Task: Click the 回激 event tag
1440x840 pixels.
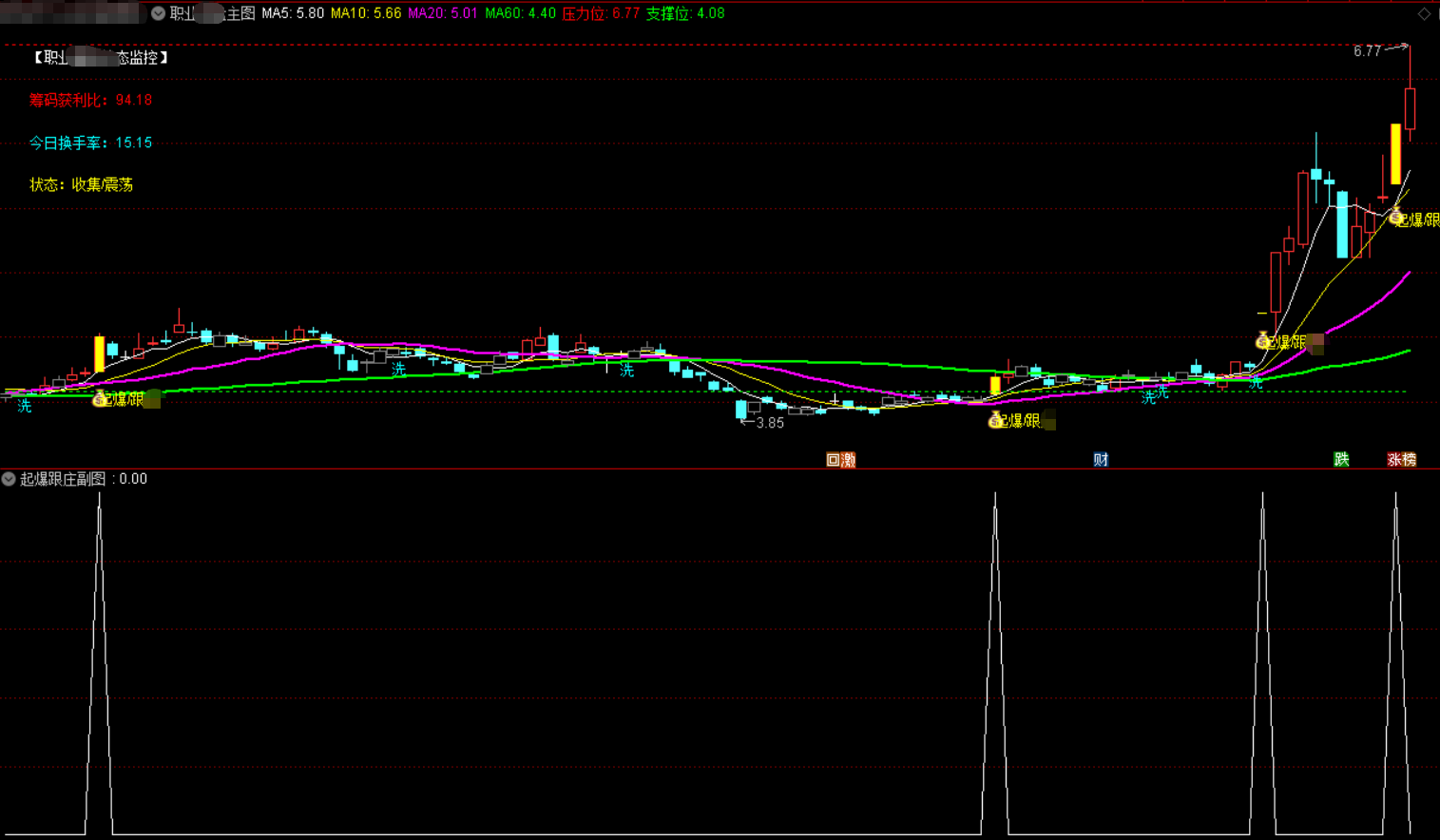Action: 841,460
